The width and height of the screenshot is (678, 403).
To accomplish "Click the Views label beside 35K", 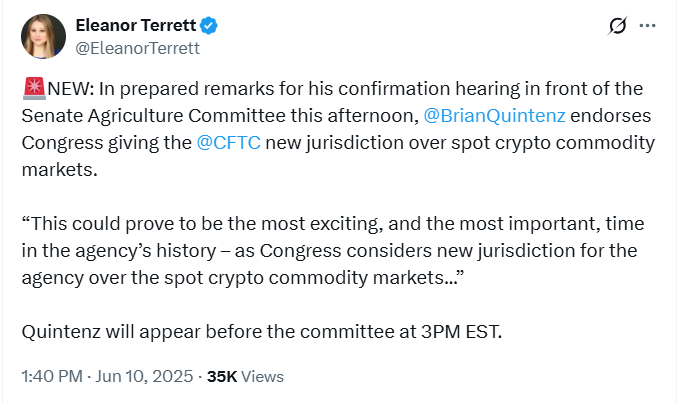I will (262, 377).
